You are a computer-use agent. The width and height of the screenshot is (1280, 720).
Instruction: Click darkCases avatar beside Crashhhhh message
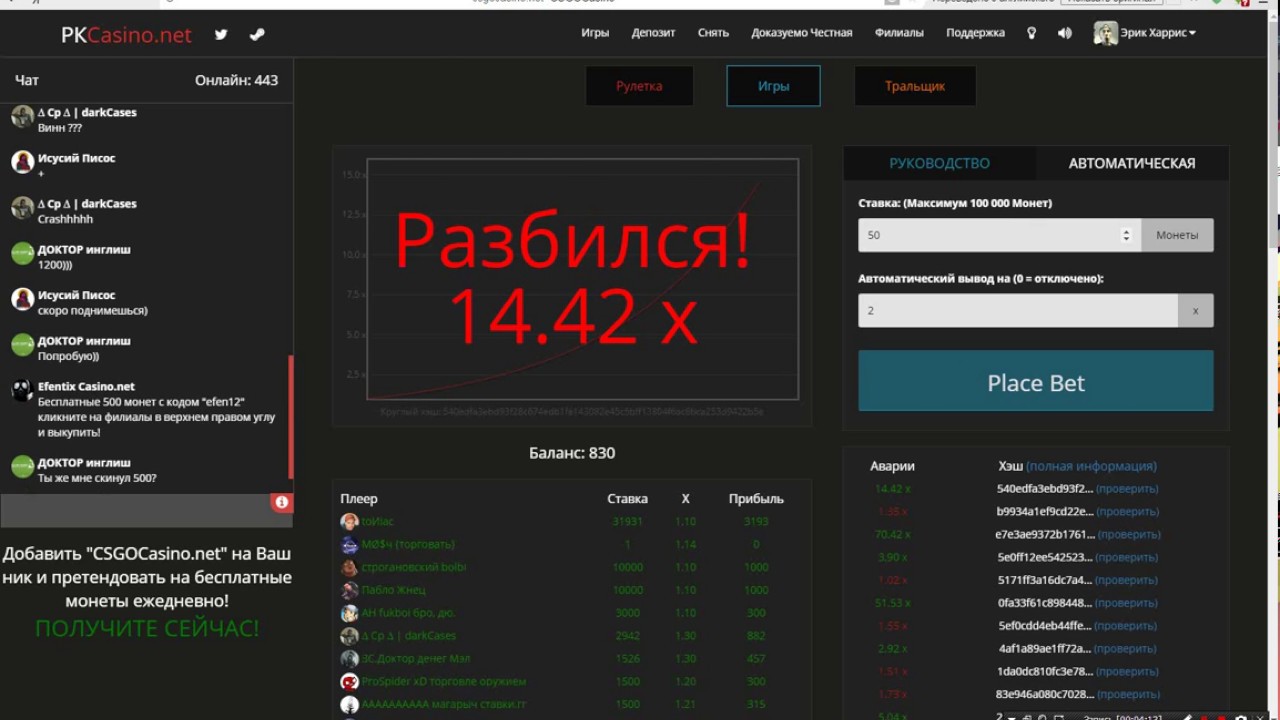click(x=22, y=208)
